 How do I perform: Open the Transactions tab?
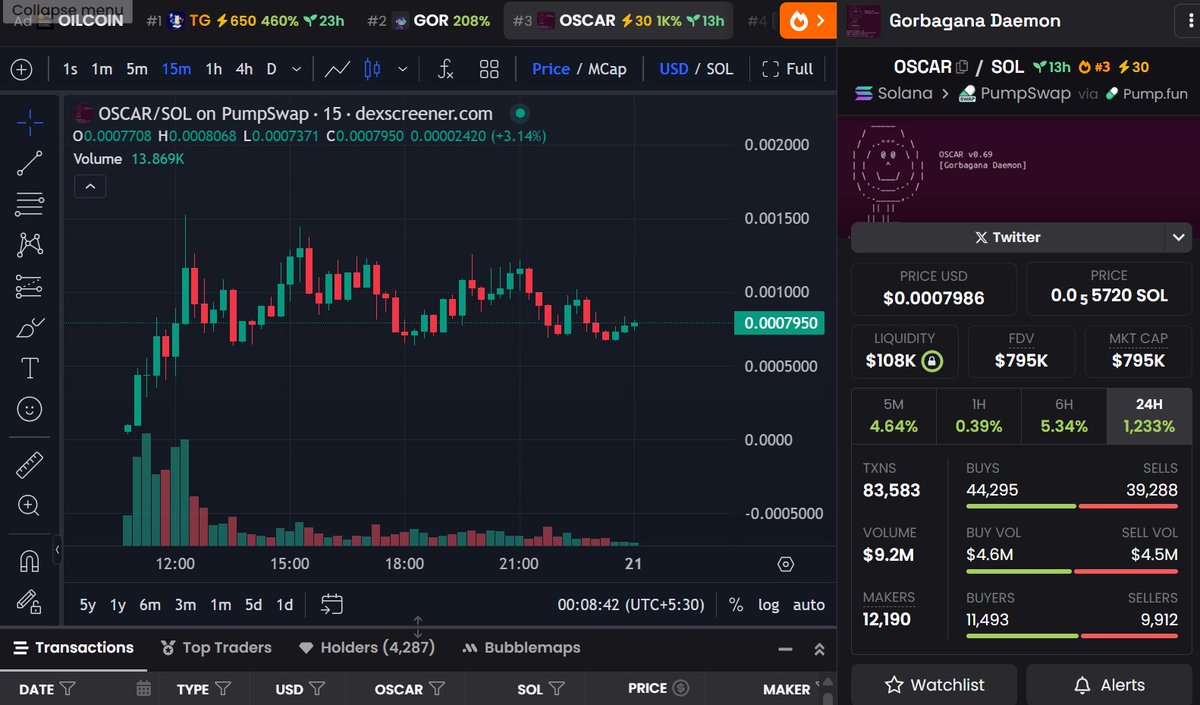(73, 648)
